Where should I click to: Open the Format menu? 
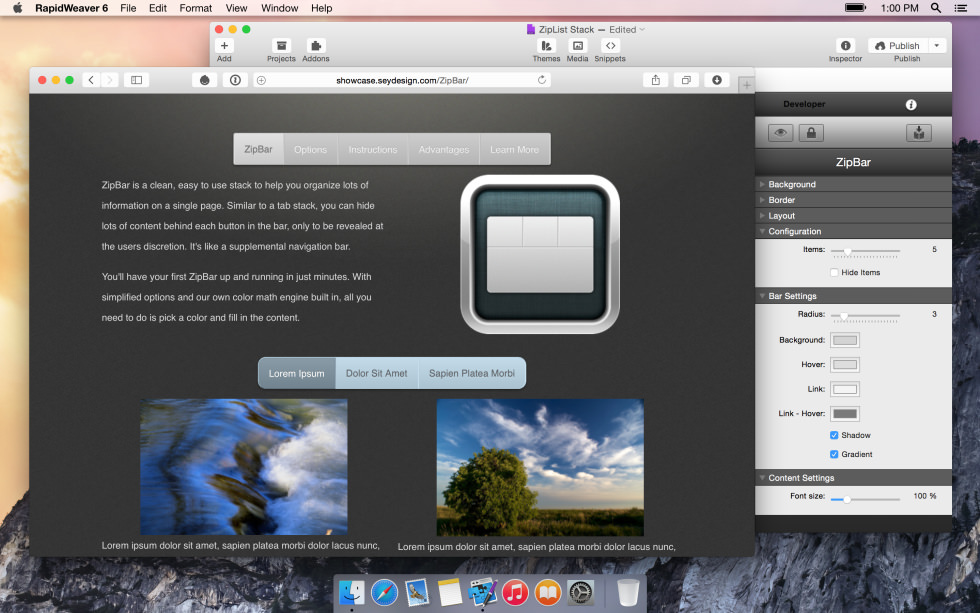coord(196,8)
